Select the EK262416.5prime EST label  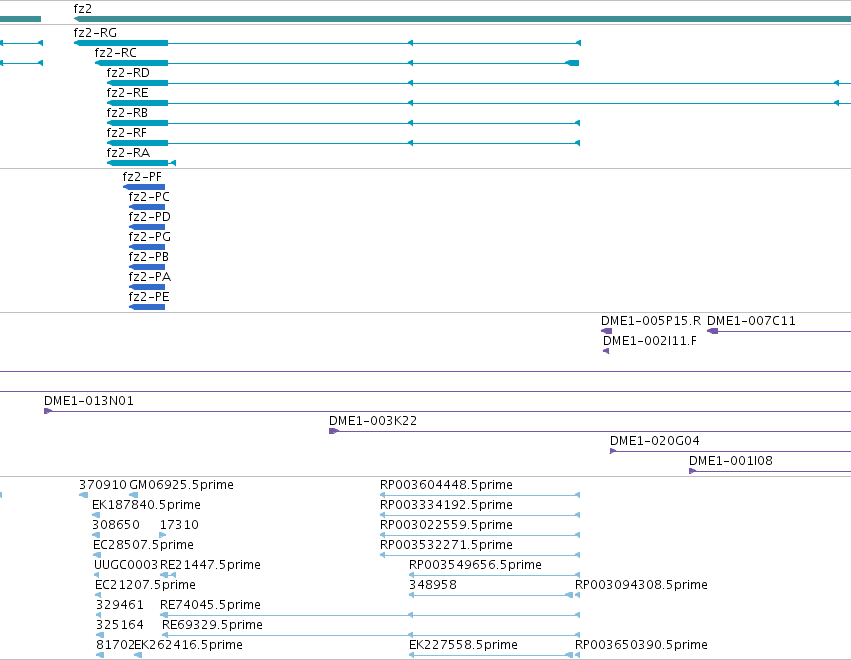click(188, 645)
